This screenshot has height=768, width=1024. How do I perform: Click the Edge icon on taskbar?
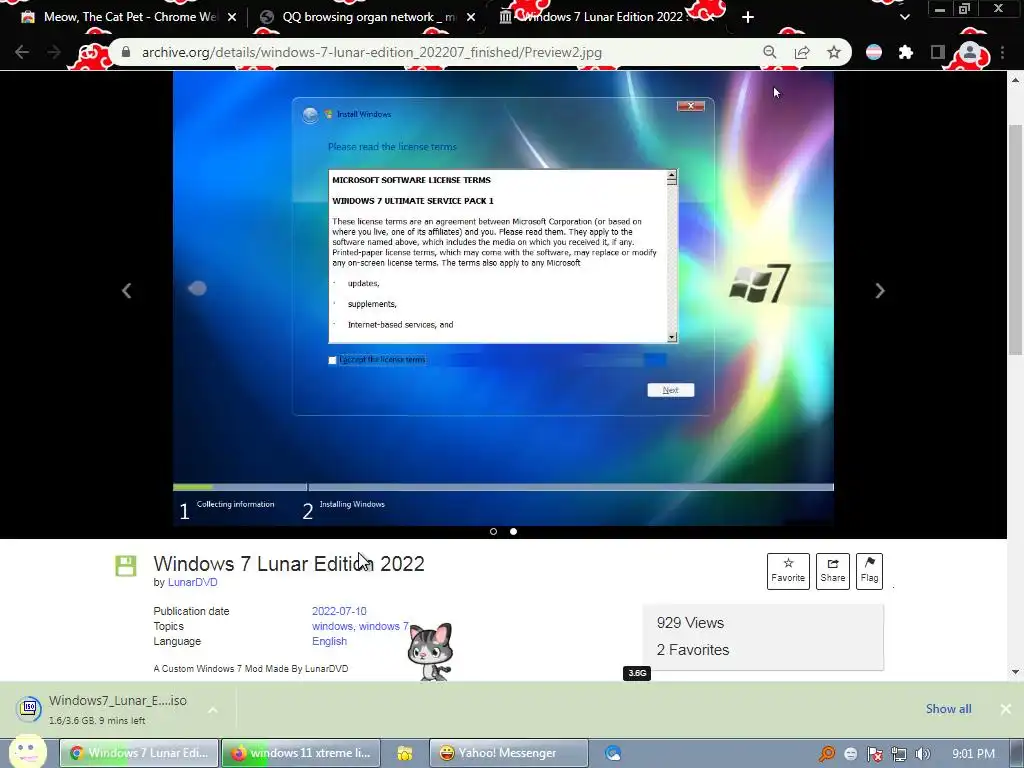click(x=613, y=754)
